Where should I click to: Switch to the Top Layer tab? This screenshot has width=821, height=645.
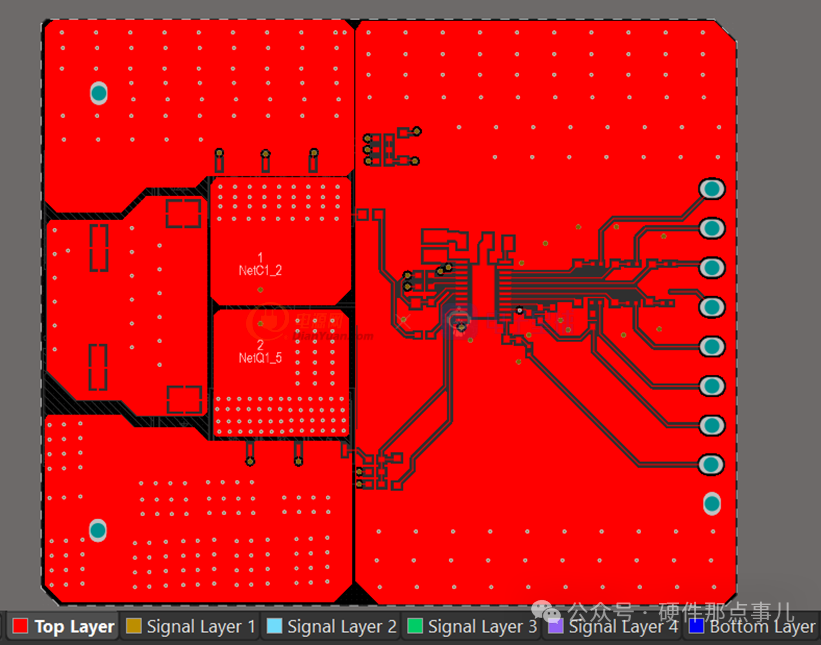point(74,627)
